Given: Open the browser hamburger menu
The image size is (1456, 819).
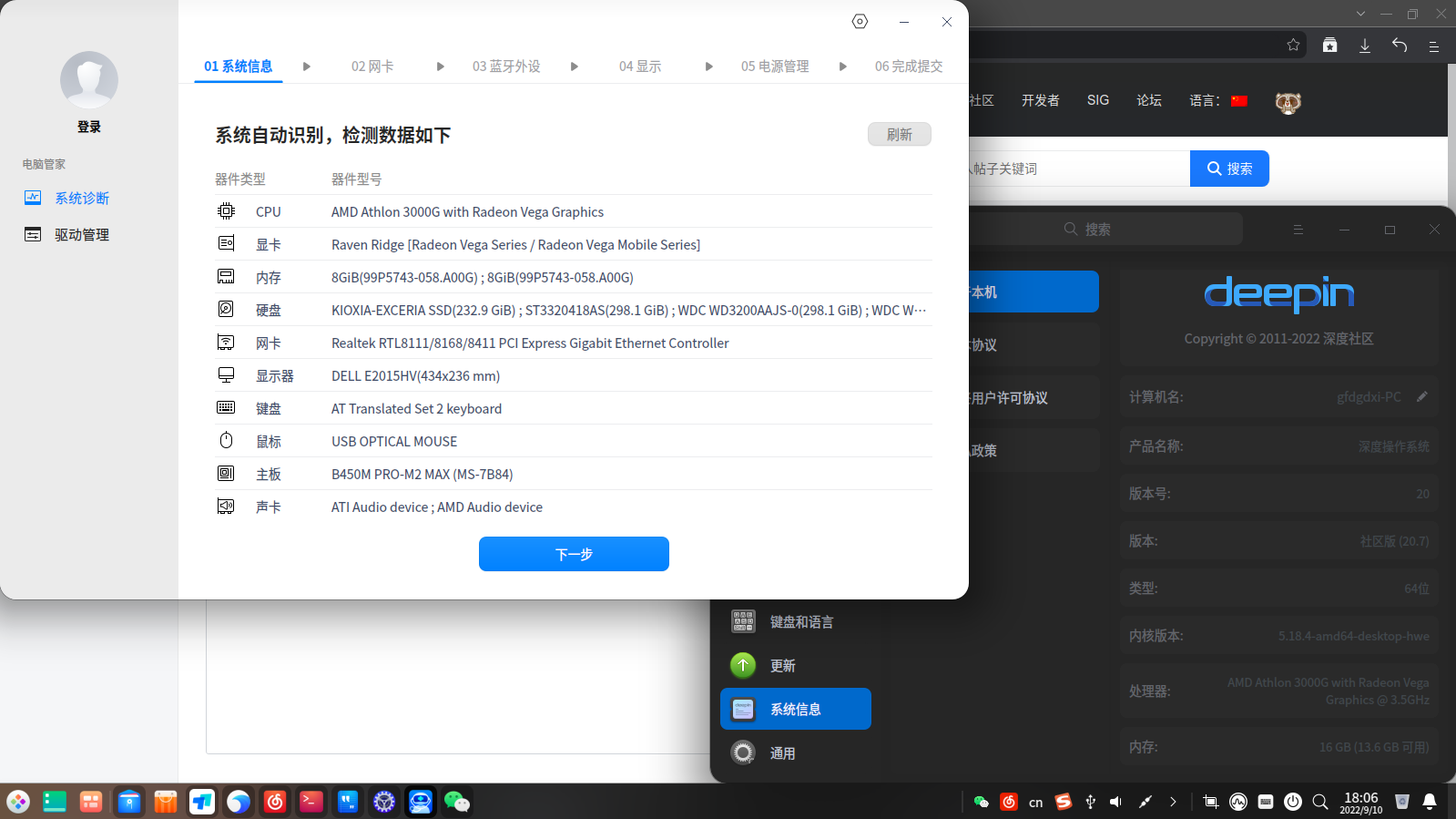Looking at the screenshot, I should coord(1433,46).
